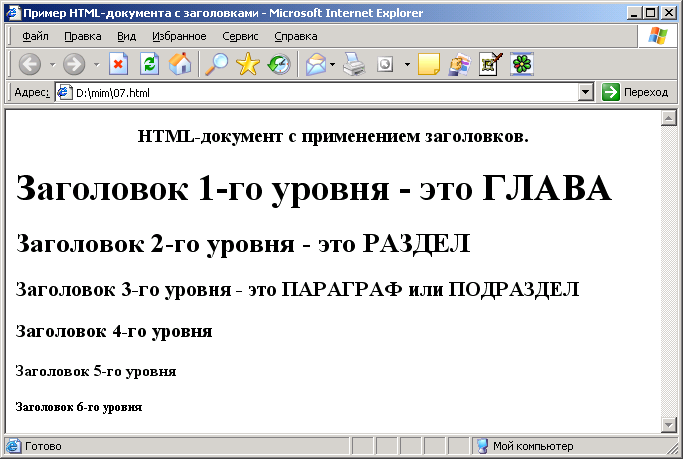Click the Адрес label
The width and height of the screenshot is (683, 459).
tap(32, 92)
